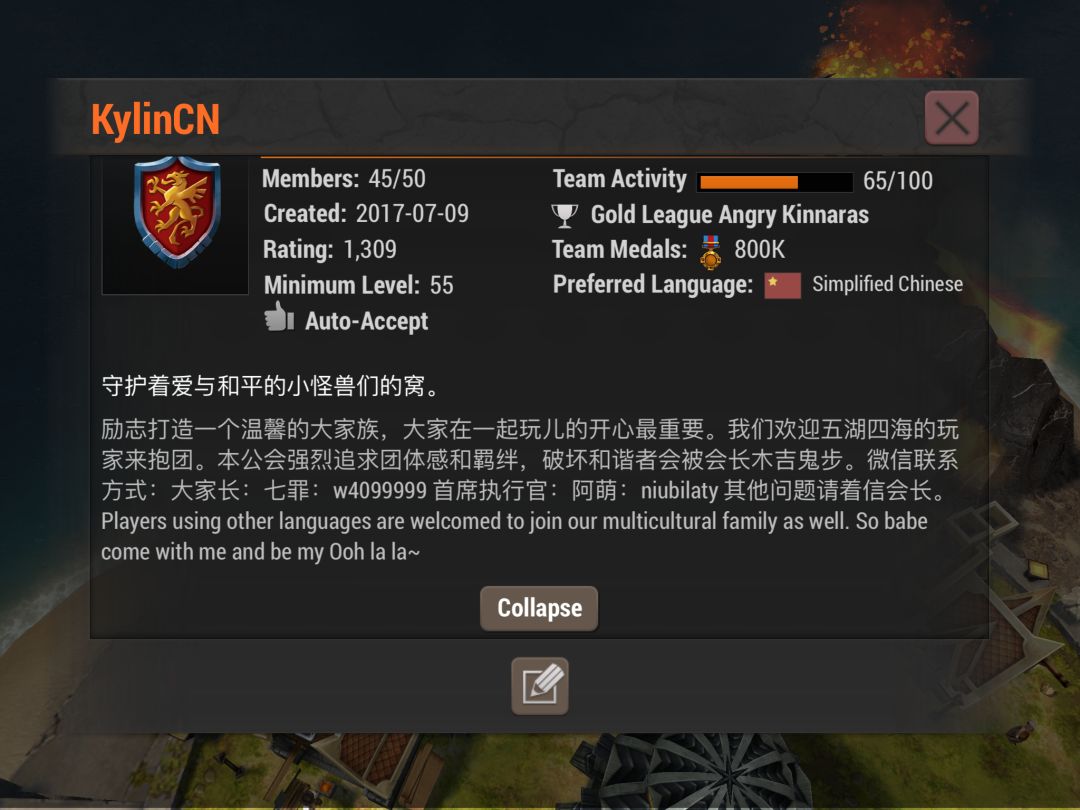The height and width of the screenshot is (810, 1080).
Task: Open the edit team info pencil icon
Action: (540, 686)
